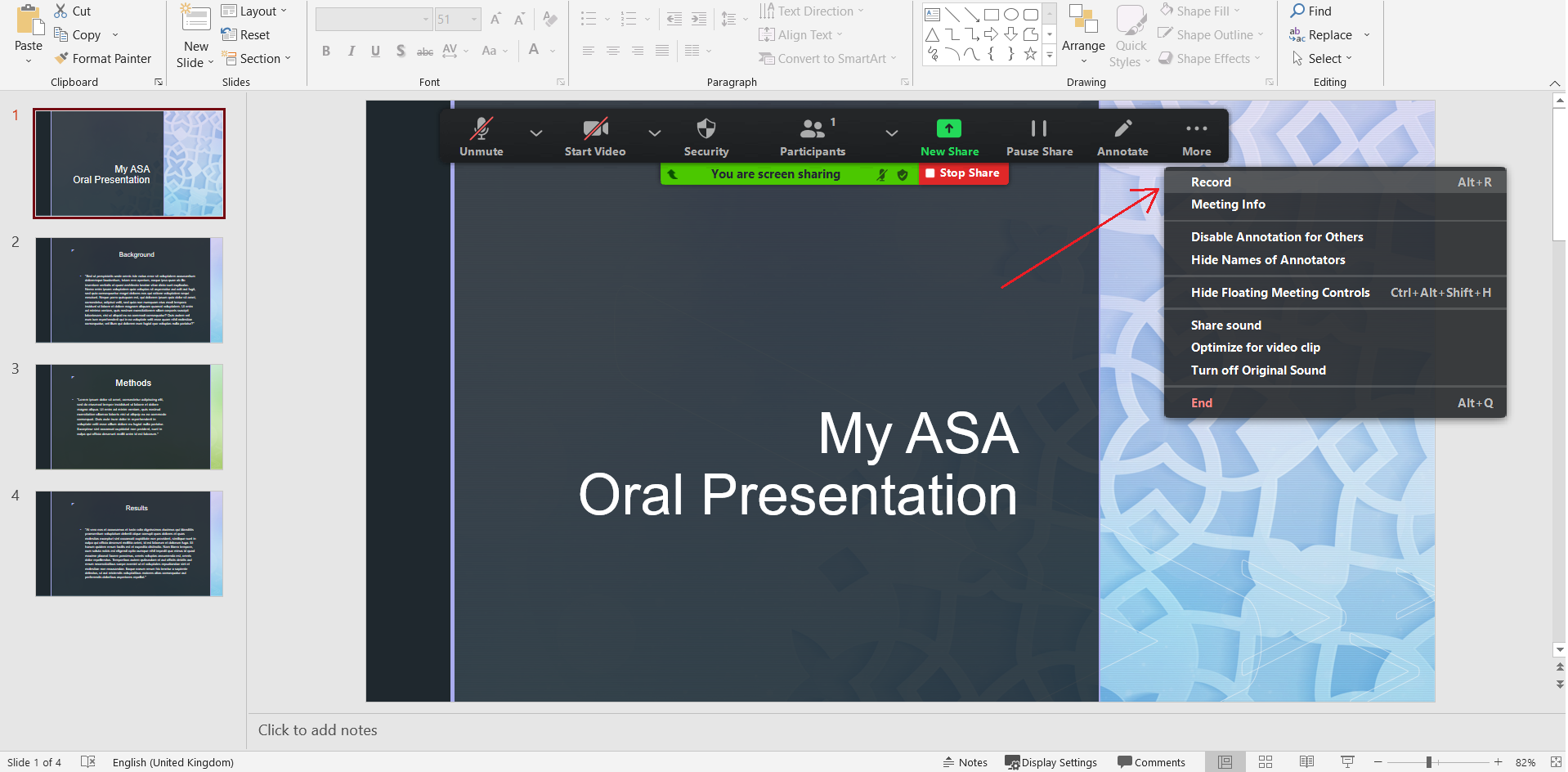Open the Section dropdown
The height and width of the screenshot is (772, 1568).
tap(256, 58)
